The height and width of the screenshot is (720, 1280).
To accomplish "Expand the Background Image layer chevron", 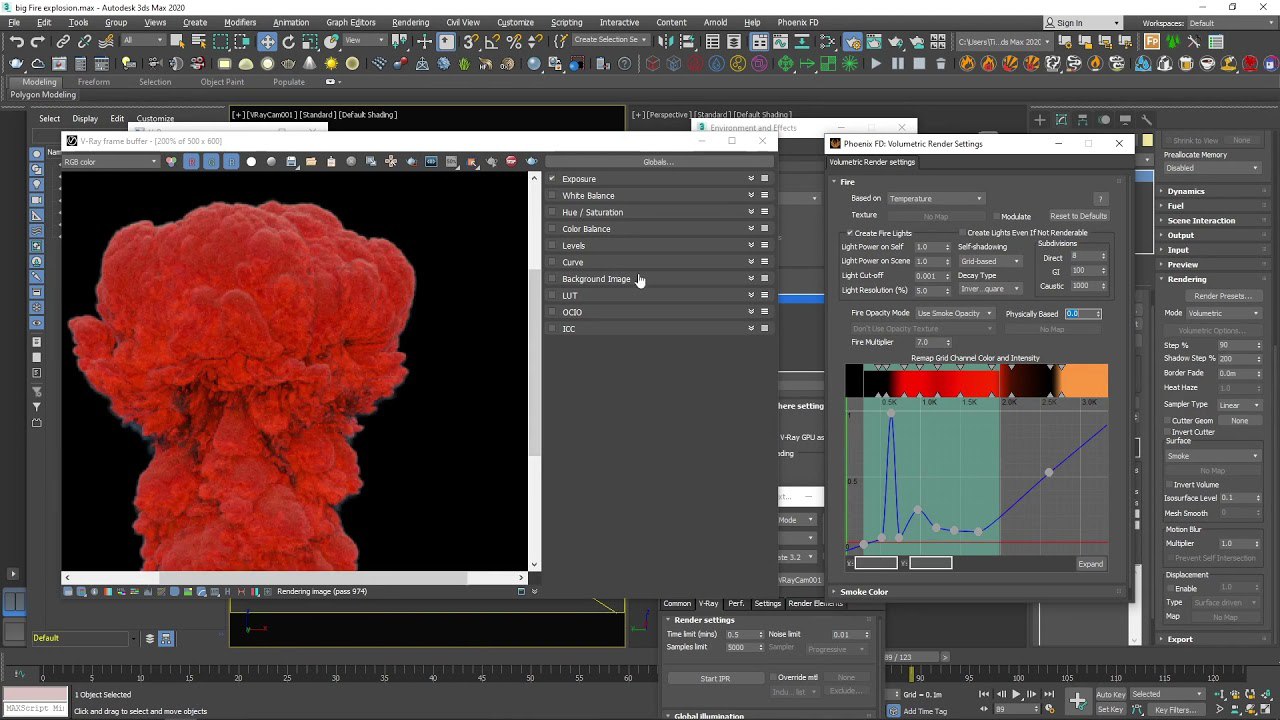I will [751, 279].
